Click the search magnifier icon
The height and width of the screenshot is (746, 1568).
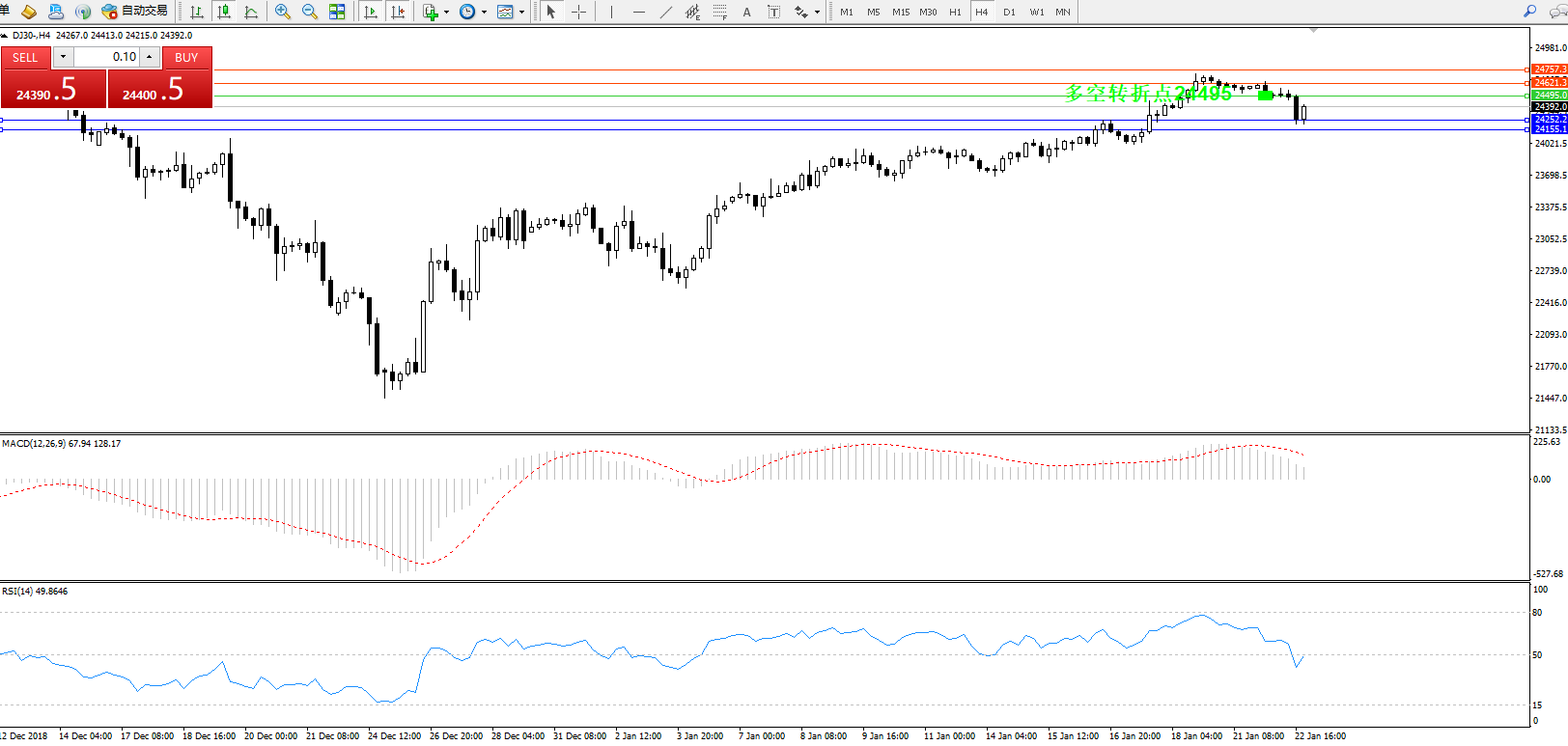[x=1529, y=12]
